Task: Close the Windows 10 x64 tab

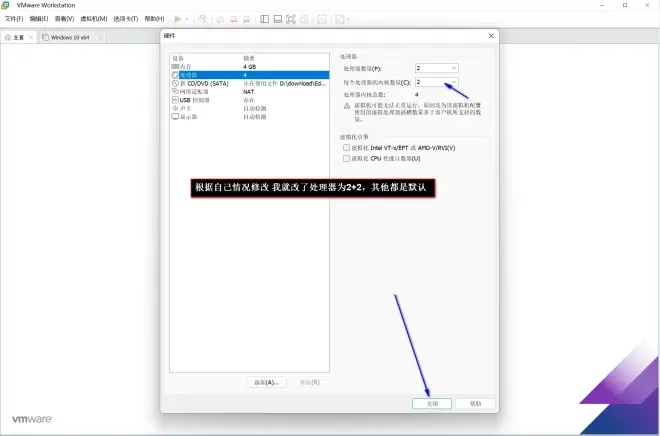Action: click(x=100, y=37)
